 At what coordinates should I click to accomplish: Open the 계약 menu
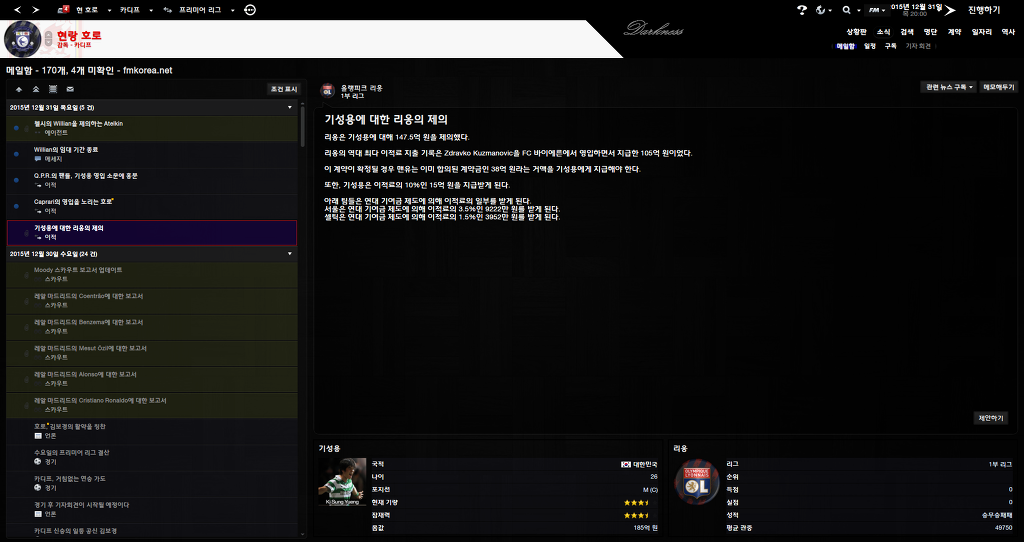tap(954, 31)
